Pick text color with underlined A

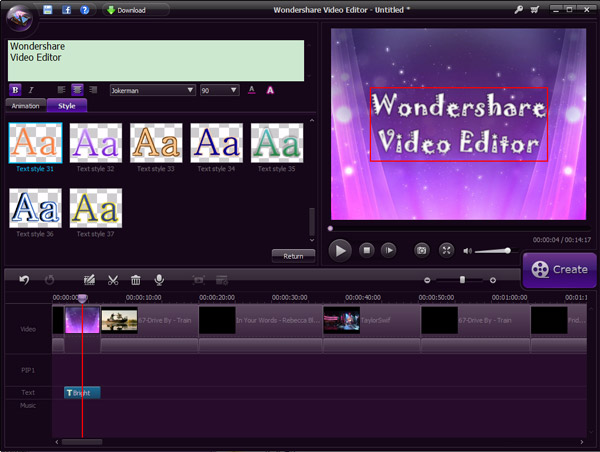pos(251,90)
